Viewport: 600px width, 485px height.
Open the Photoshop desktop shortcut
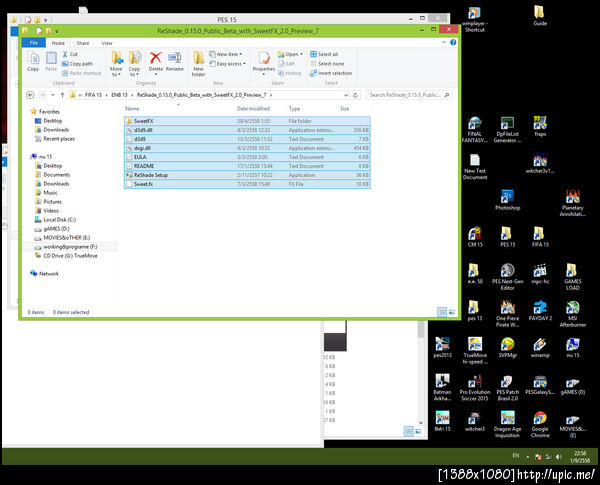[x=507, y=200]
